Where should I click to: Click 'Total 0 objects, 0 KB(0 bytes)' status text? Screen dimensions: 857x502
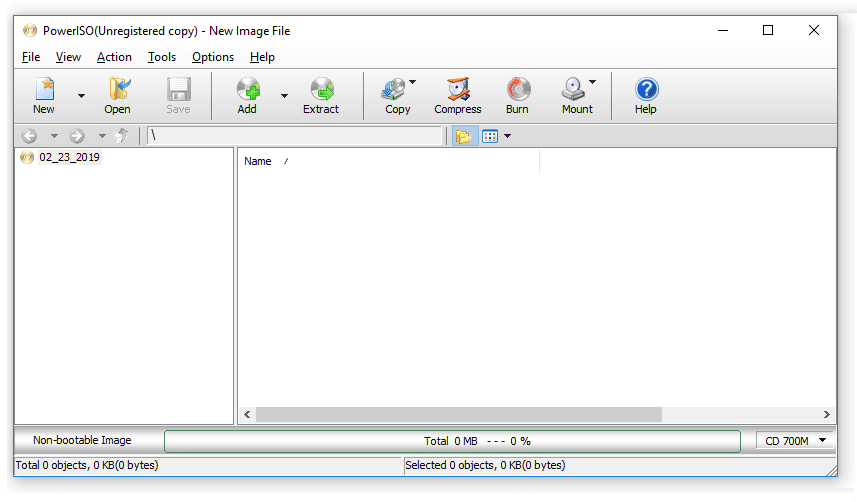[x=87, y=465]
